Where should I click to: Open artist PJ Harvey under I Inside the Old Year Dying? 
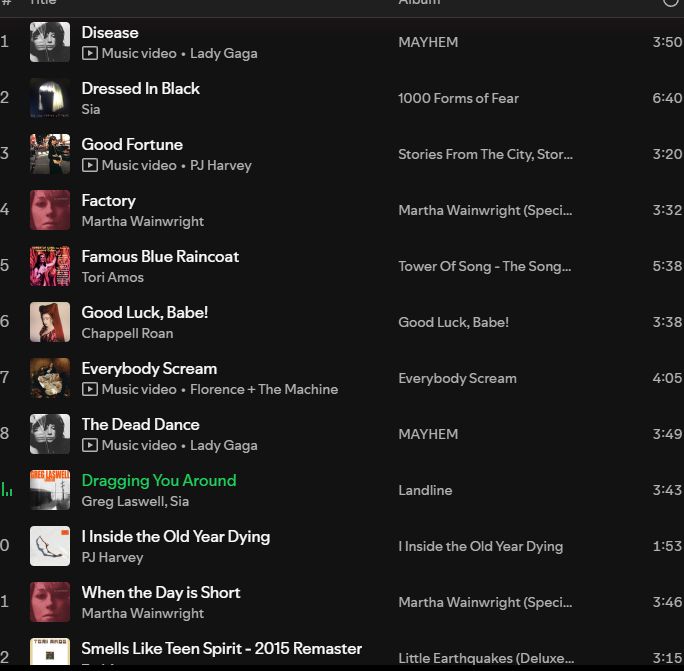112,558
